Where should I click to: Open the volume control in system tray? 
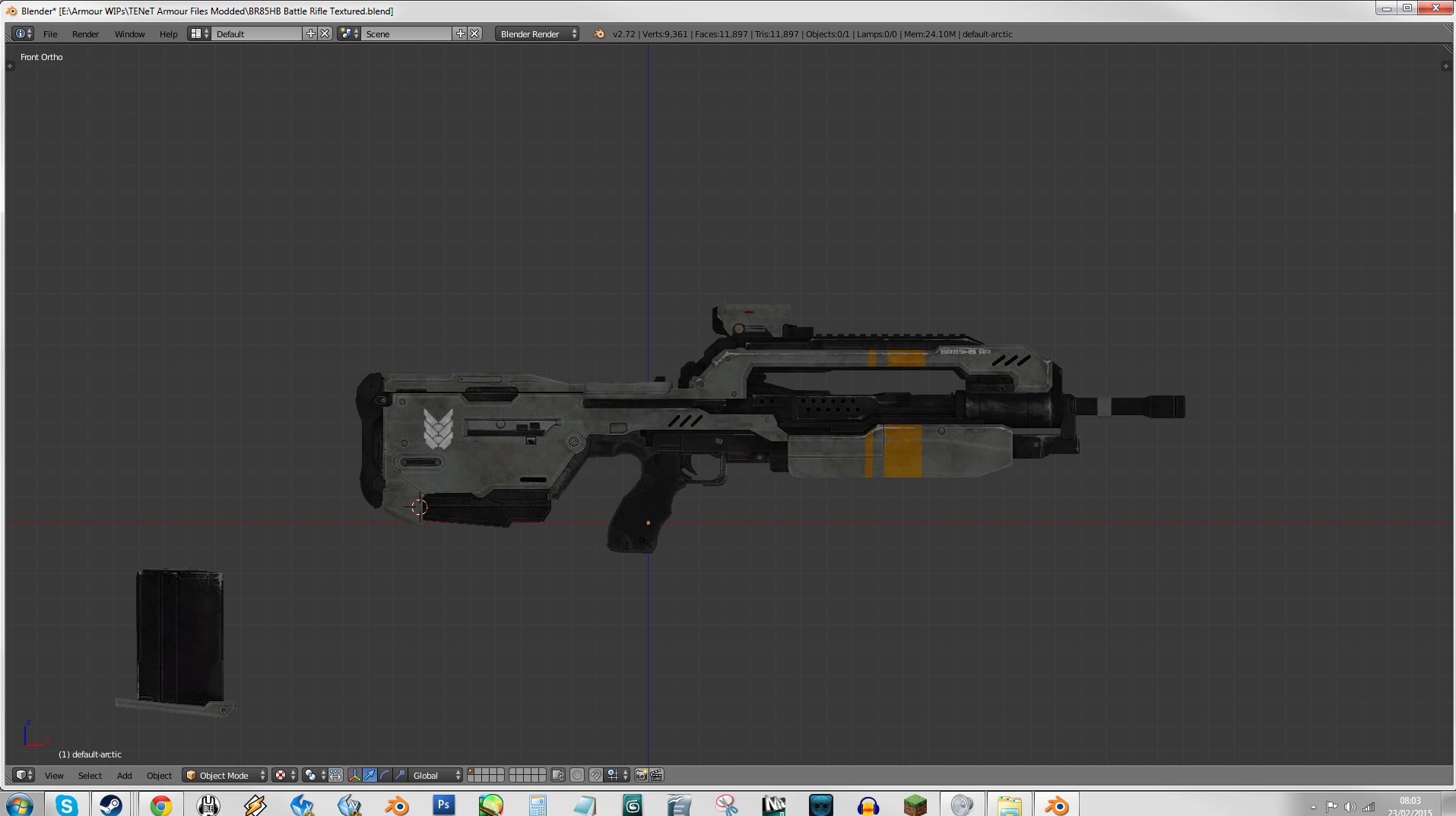point(1350,807)
